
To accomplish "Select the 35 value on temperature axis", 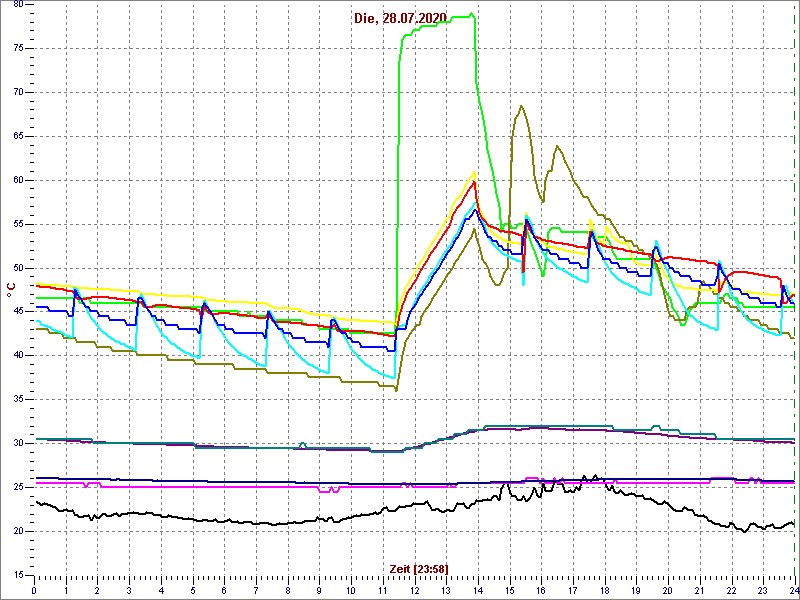I will point(17,399).
